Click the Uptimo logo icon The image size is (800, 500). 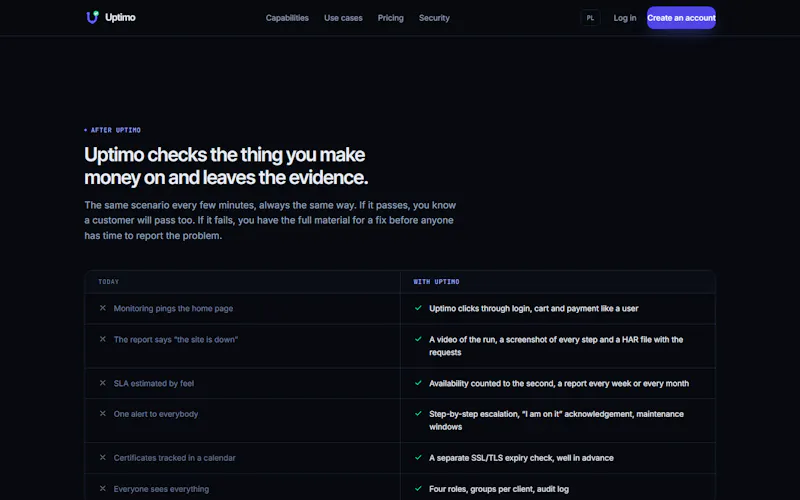(x=92, y=17)
